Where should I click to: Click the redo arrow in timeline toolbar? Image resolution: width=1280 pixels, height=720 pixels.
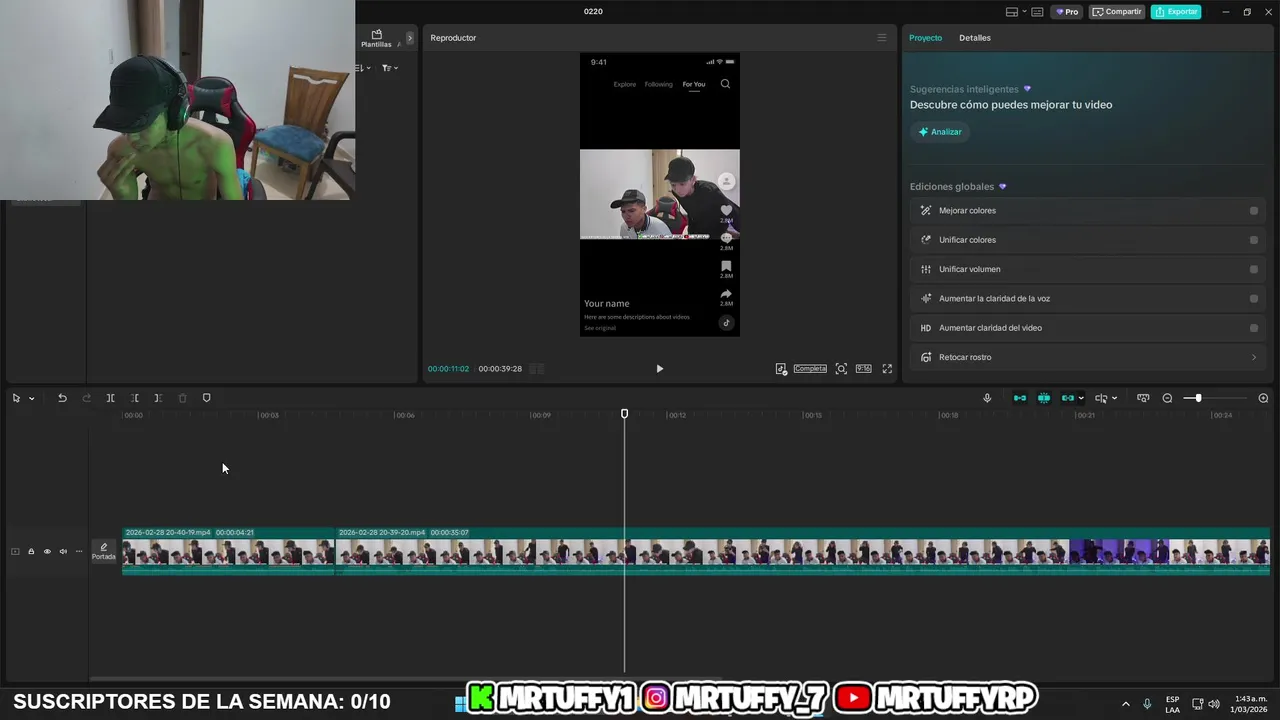coord(86,398)
